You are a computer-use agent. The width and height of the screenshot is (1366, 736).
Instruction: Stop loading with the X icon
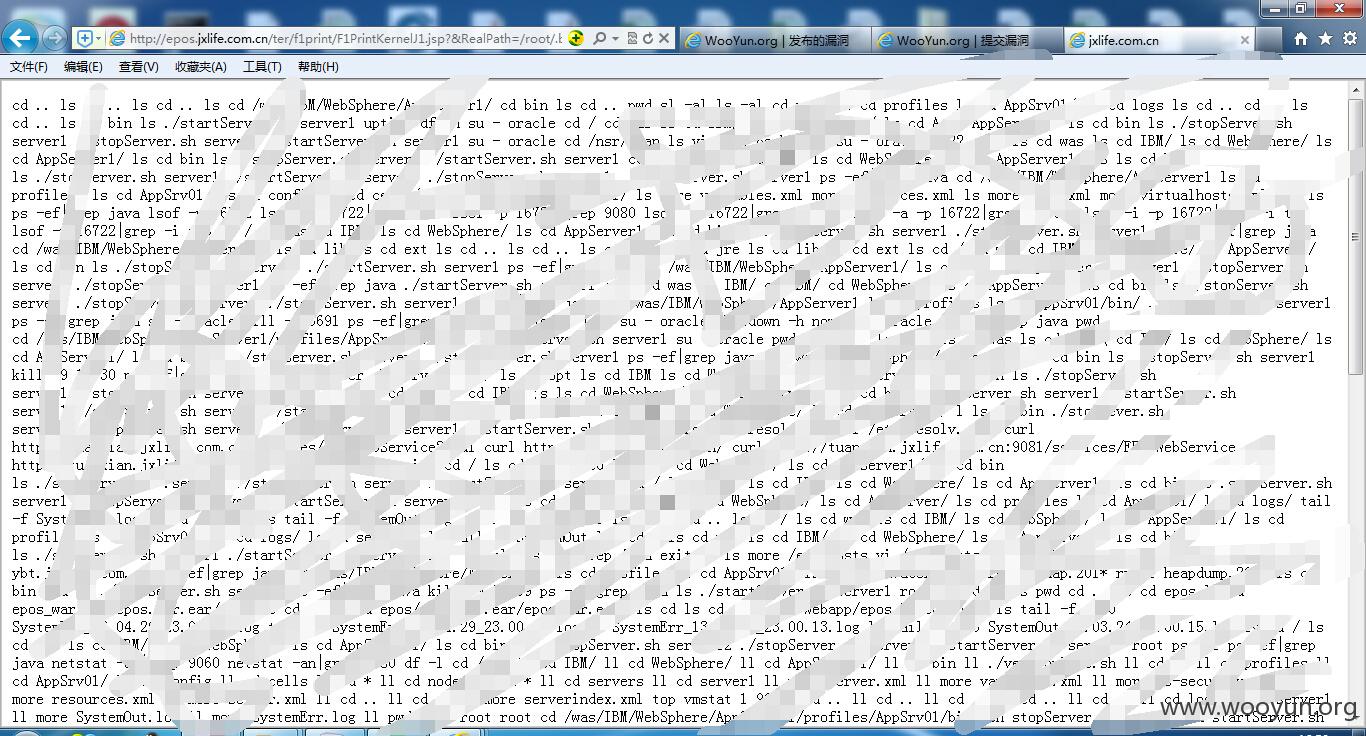664,38
